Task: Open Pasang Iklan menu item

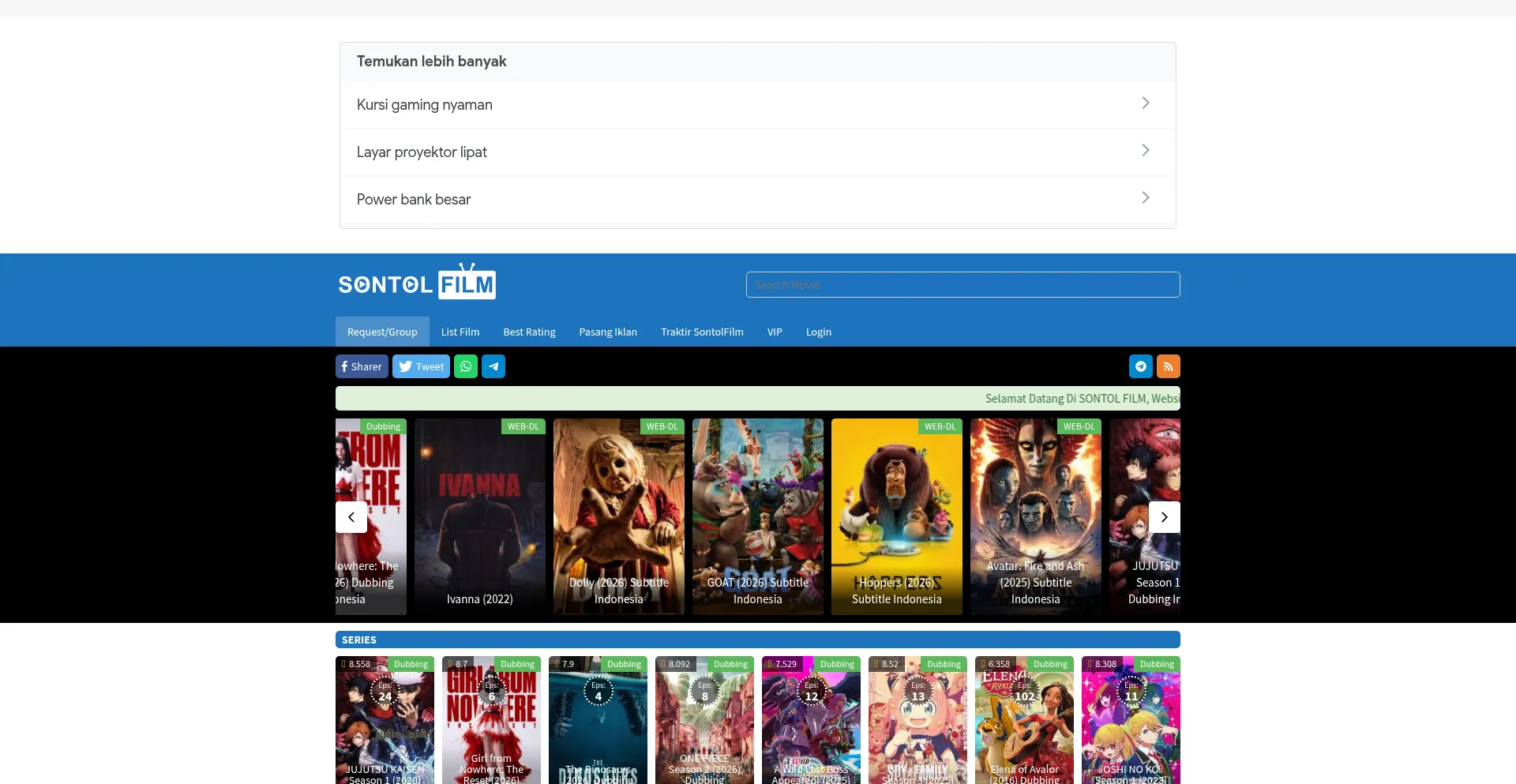Action: pyautogui.click(x=608, y=332)
